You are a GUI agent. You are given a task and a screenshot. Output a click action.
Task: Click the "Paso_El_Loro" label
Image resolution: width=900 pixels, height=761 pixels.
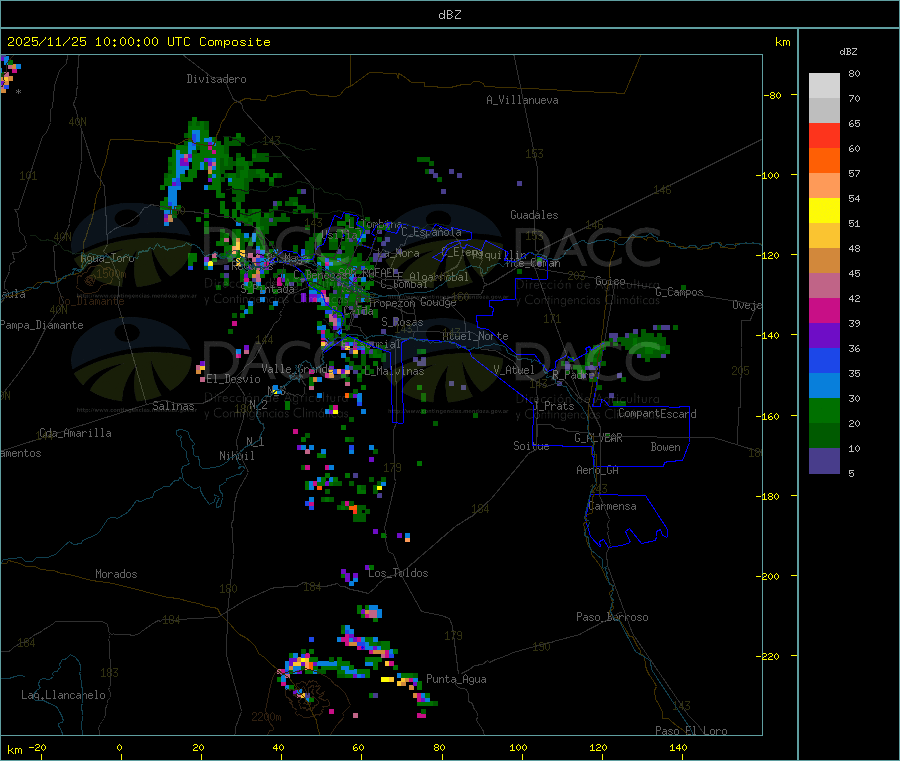[x=691, y=731]
